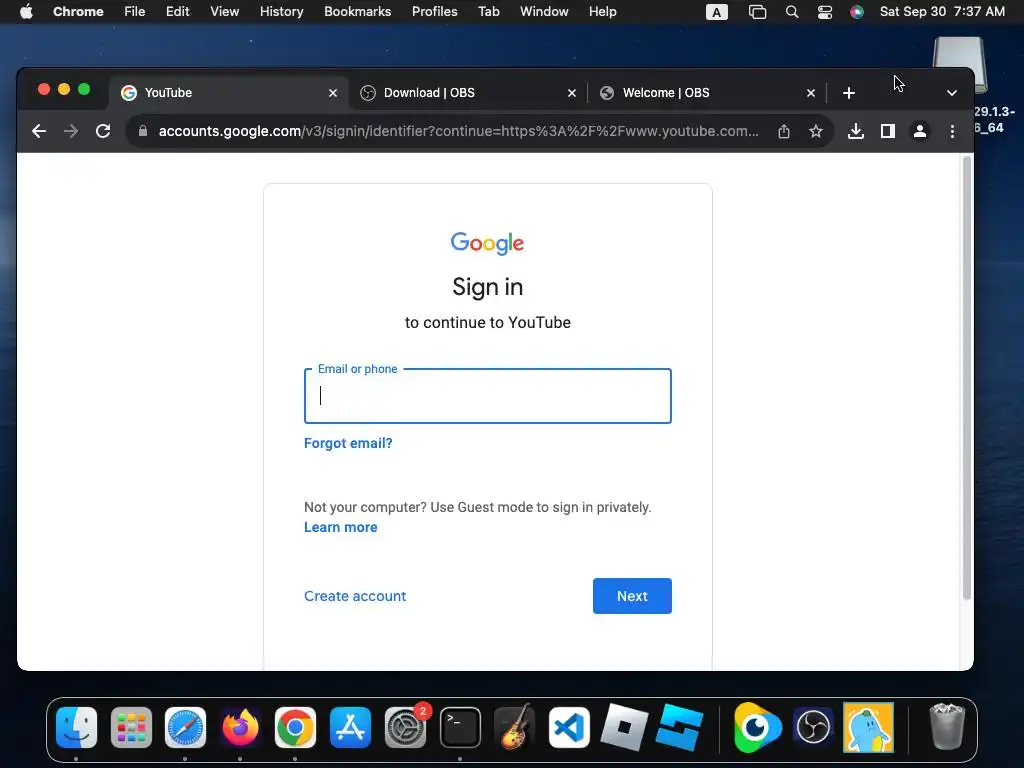Click the Siri icon
The width and height of the screenshot is (1024, 768).
(x=857, y=12)
